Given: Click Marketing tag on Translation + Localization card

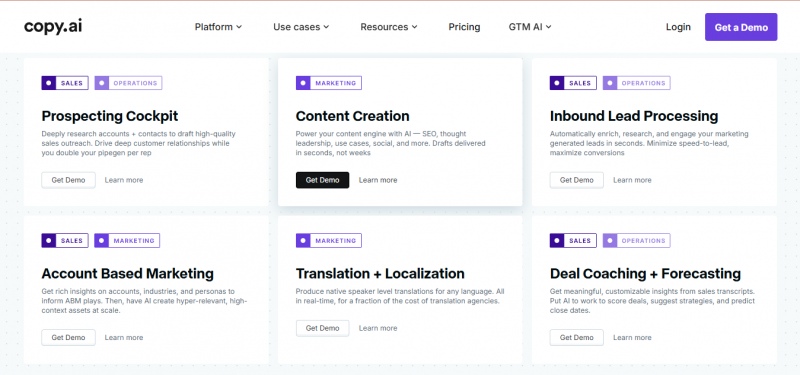Looking at the screenshot, I should point(329,241).
